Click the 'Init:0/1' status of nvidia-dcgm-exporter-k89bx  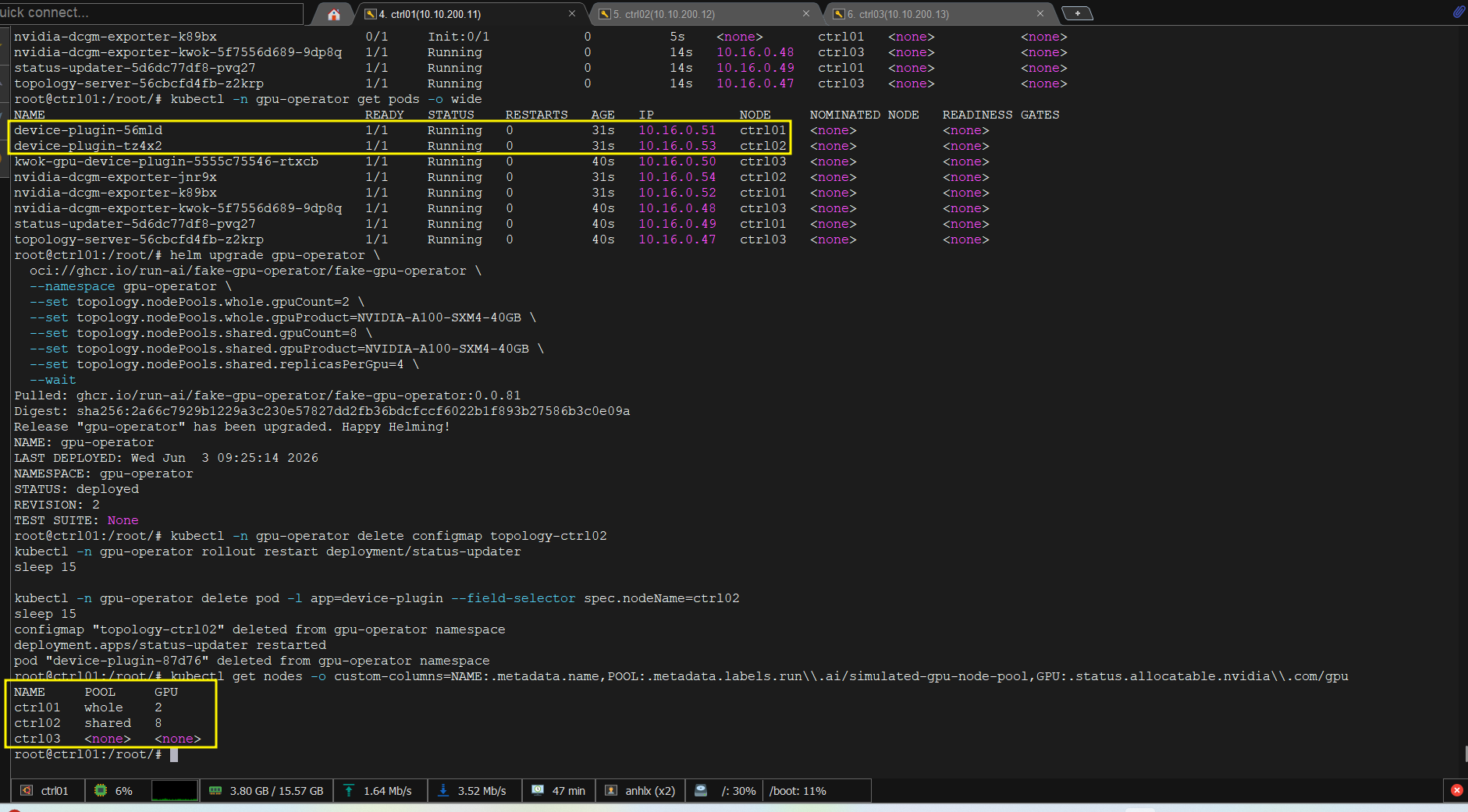459,37
